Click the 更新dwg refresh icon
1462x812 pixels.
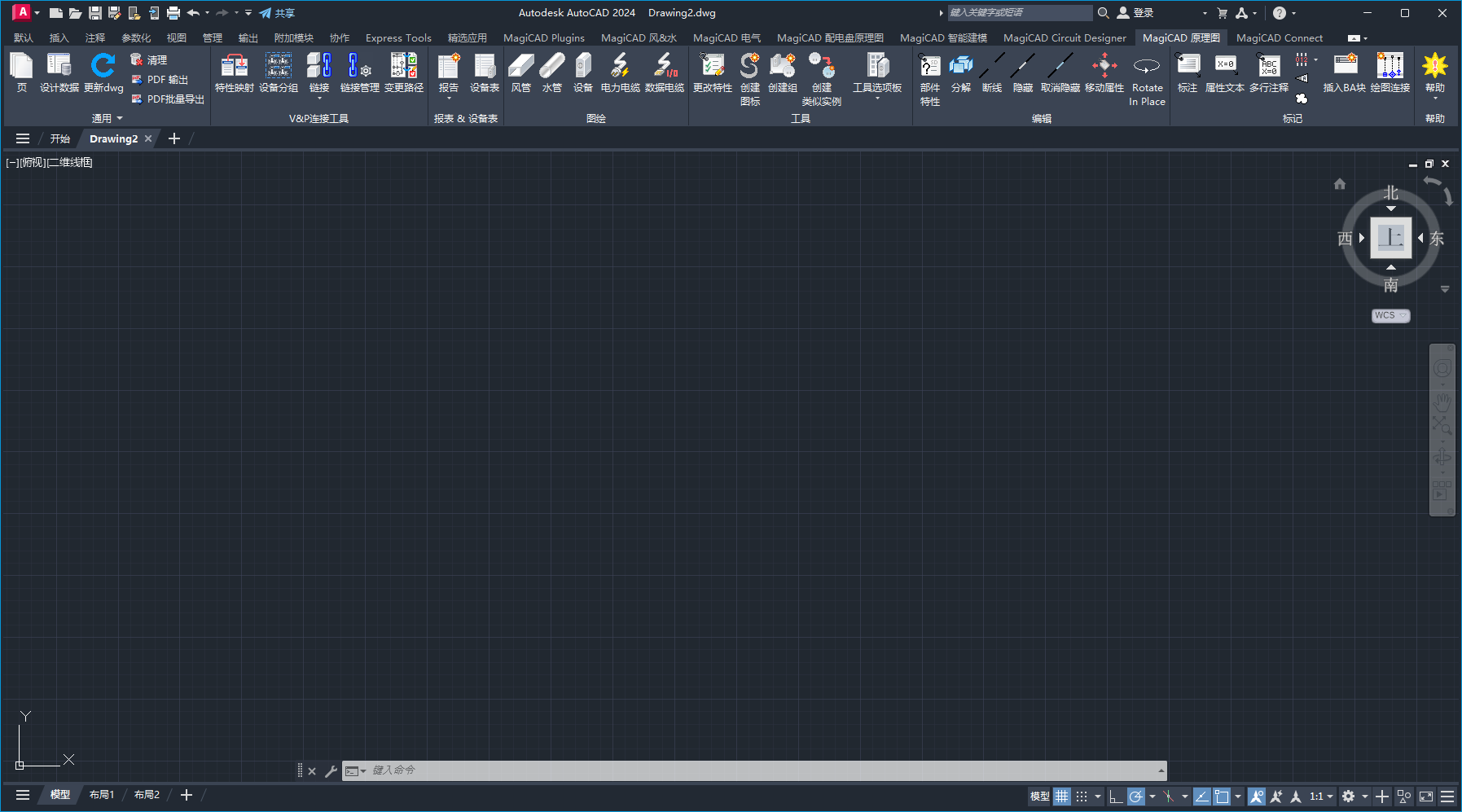[x=103, y=72]
